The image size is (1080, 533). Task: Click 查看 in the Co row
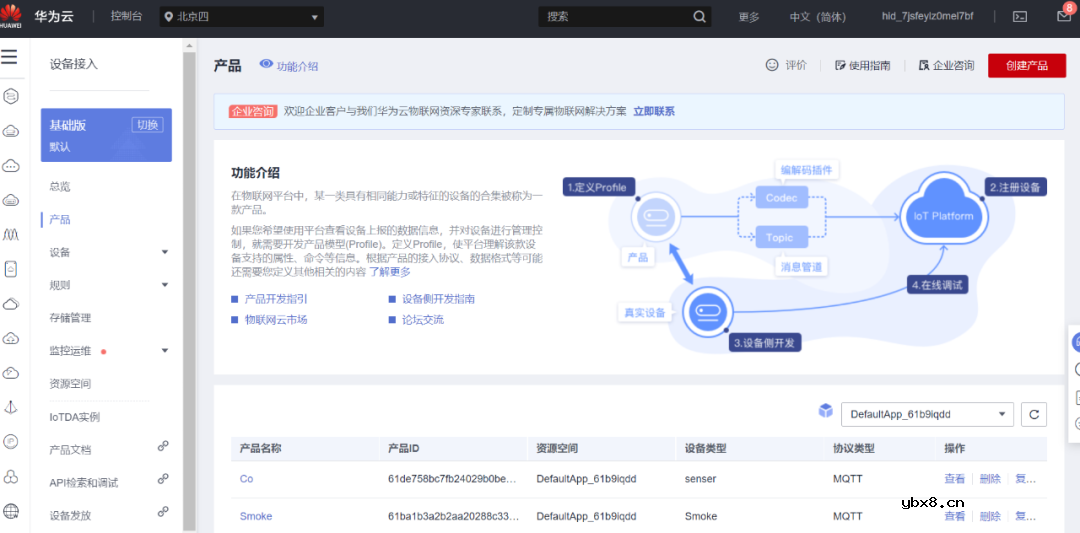[x=955, y=479]
